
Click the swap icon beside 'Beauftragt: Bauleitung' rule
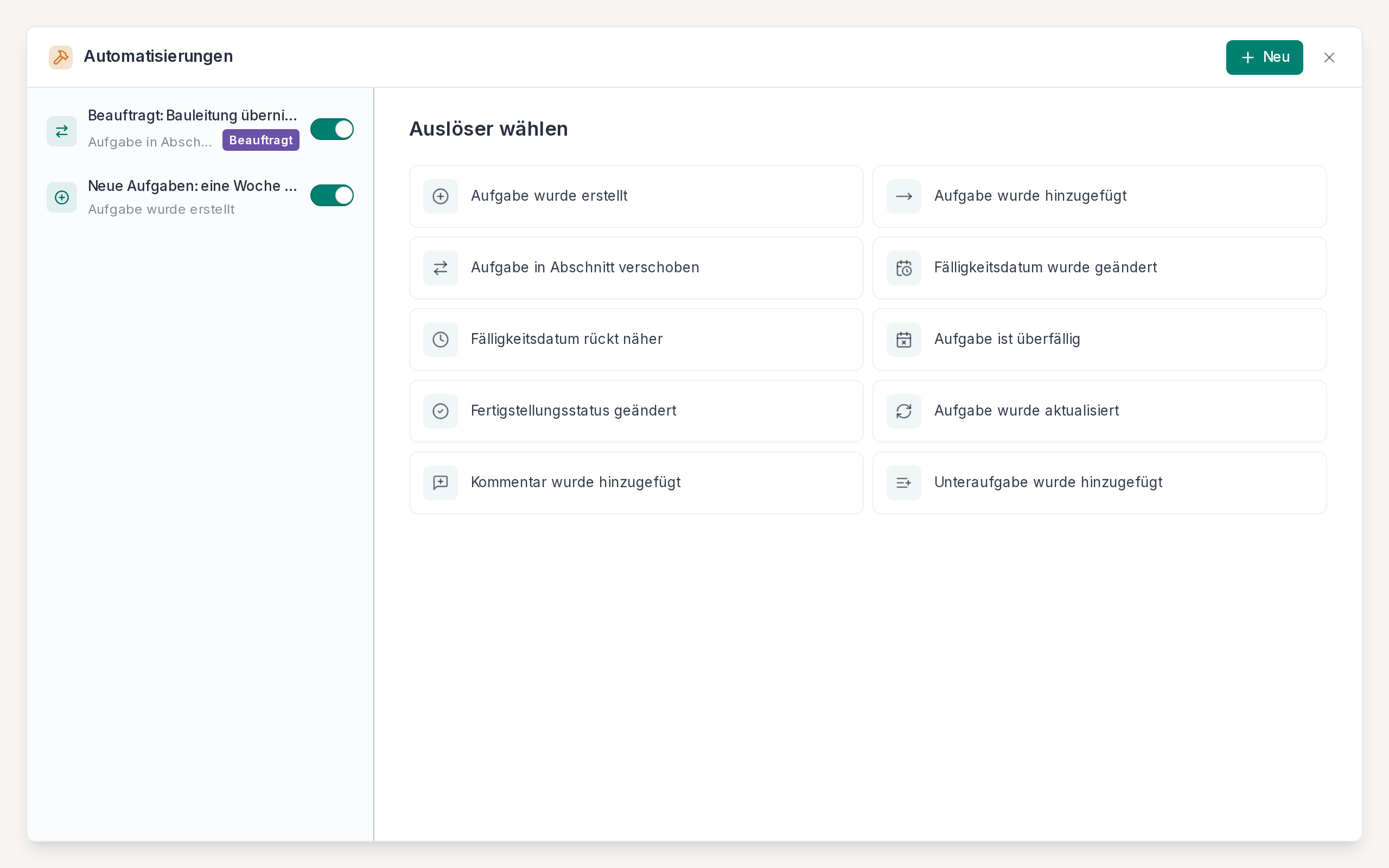pyautogui.click(x=62, y=131)
